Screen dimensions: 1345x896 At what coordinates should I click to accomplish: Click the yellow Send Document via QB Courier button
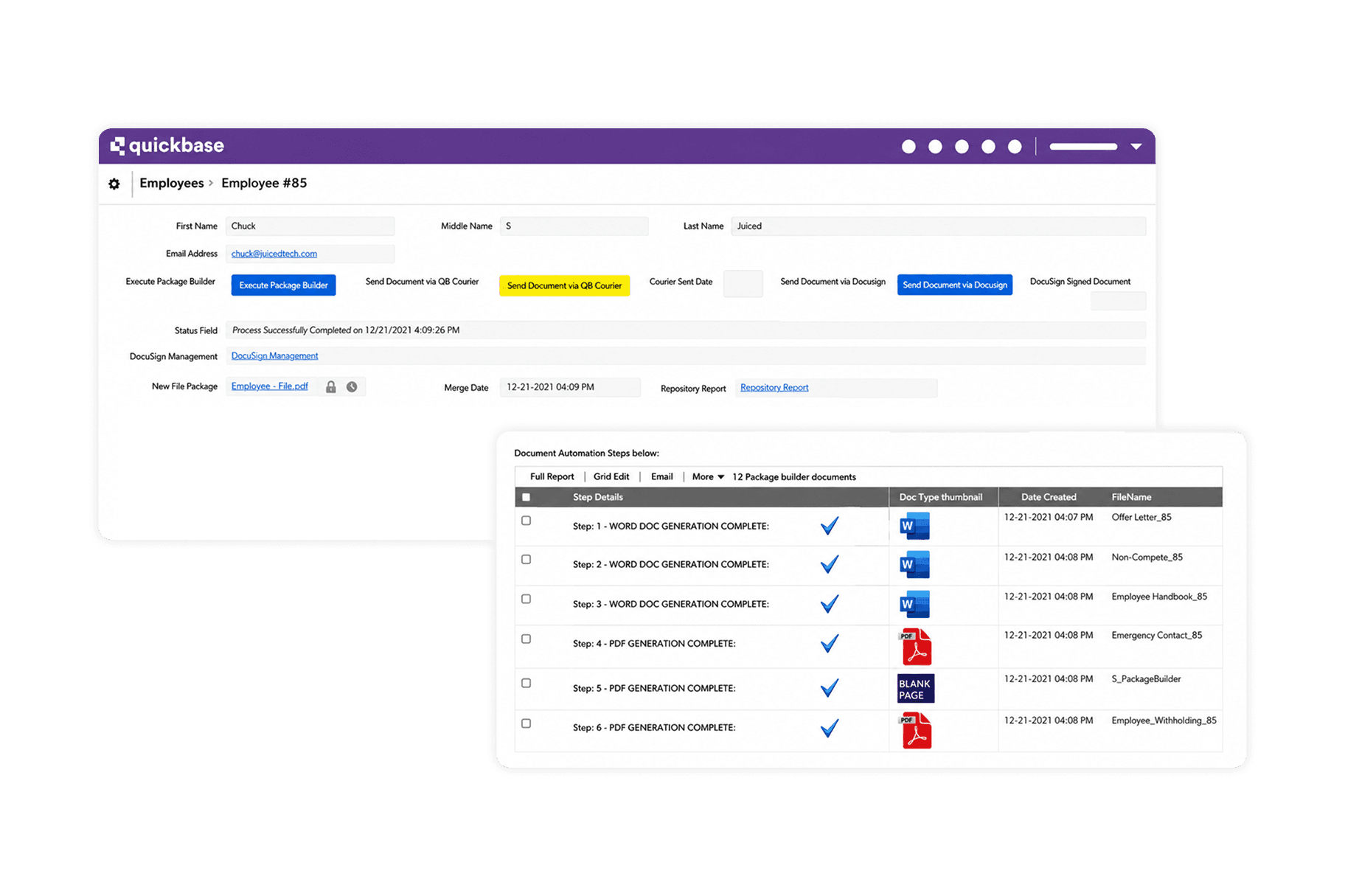(564, 285)
